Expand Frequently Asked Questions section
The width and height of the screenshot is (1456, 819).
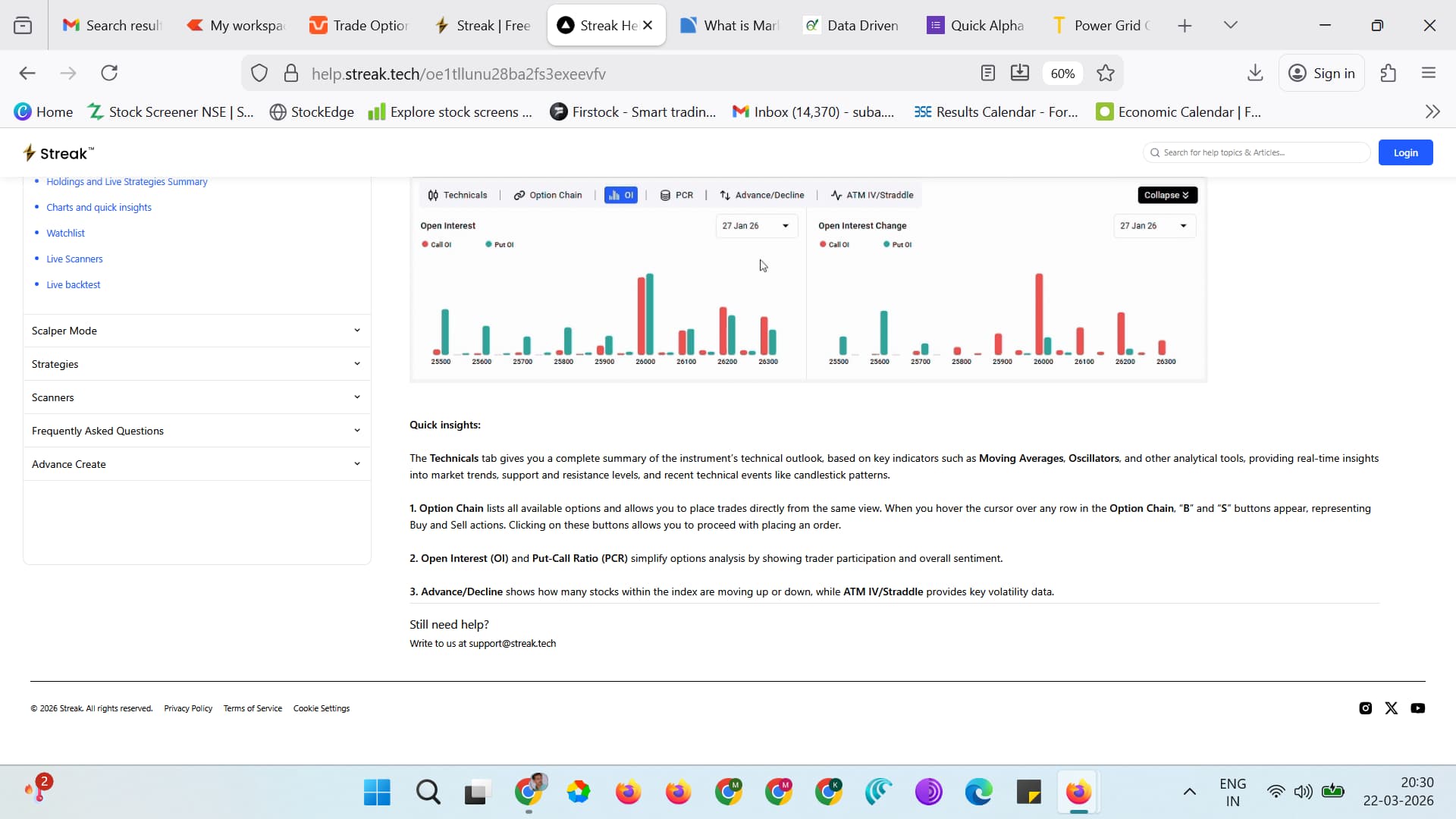tap(196, 431)
